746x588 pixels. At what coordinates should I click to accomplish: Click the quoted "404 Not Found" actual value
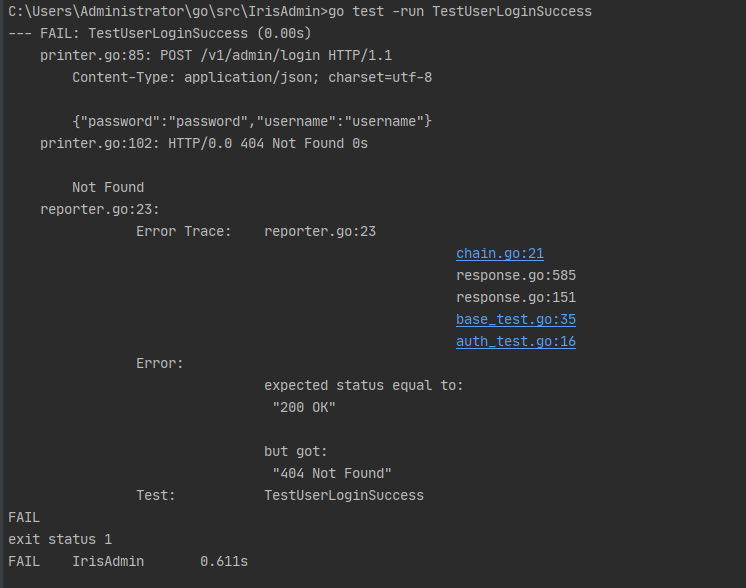[x=332, y=473]
